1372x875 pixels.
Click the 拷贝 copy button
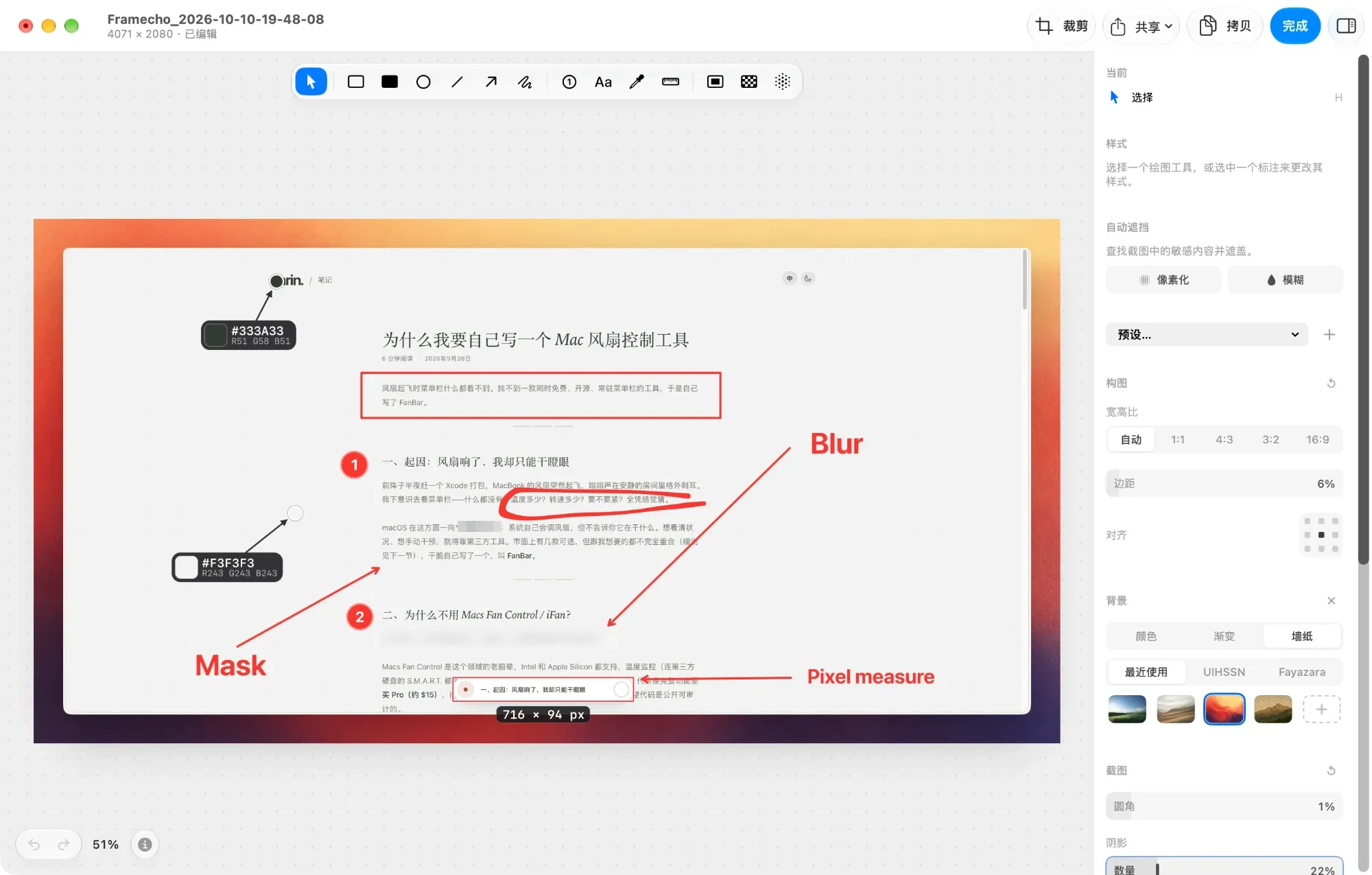coord(1225,26)
